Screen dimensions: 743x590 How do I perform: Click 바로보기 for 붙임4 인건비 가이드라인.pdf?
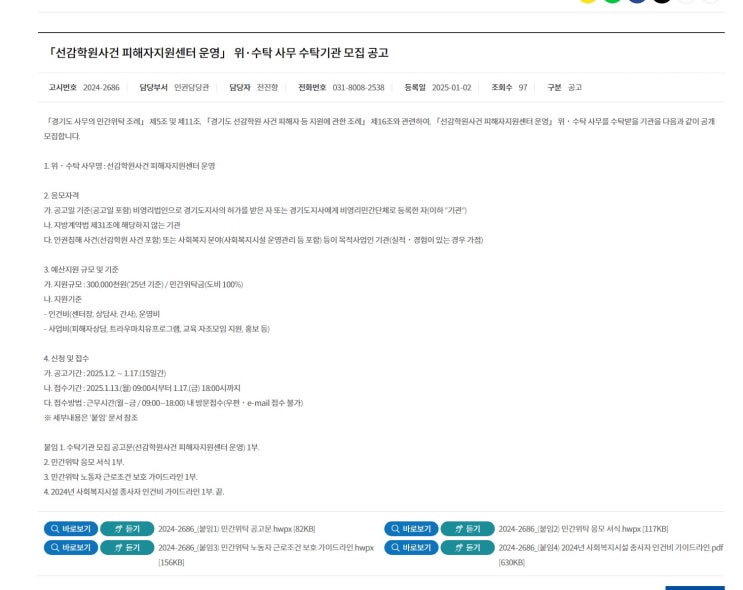point(411,547)
